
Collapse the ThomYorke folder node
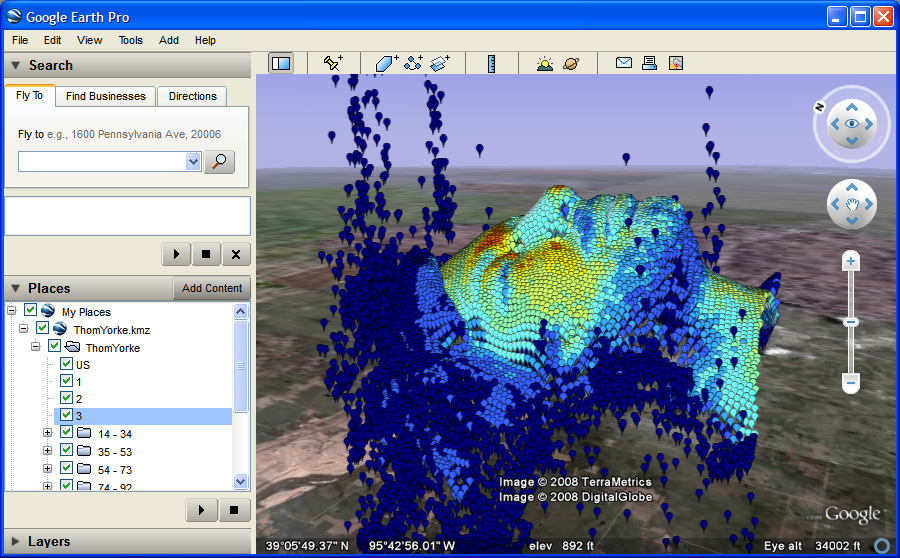[36, 346]
